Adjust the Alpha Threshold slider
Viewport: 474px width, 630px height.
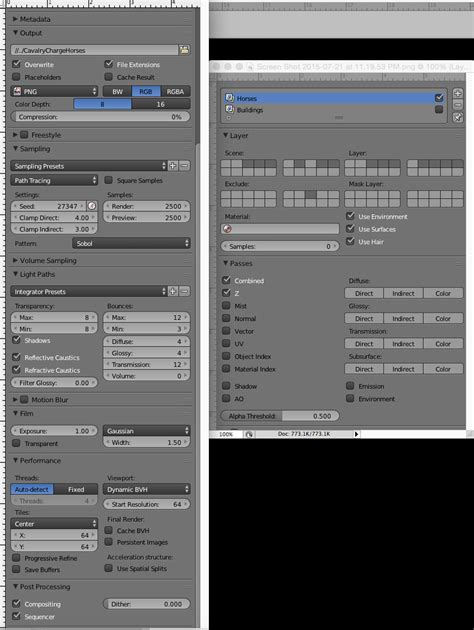click(280, 416)
